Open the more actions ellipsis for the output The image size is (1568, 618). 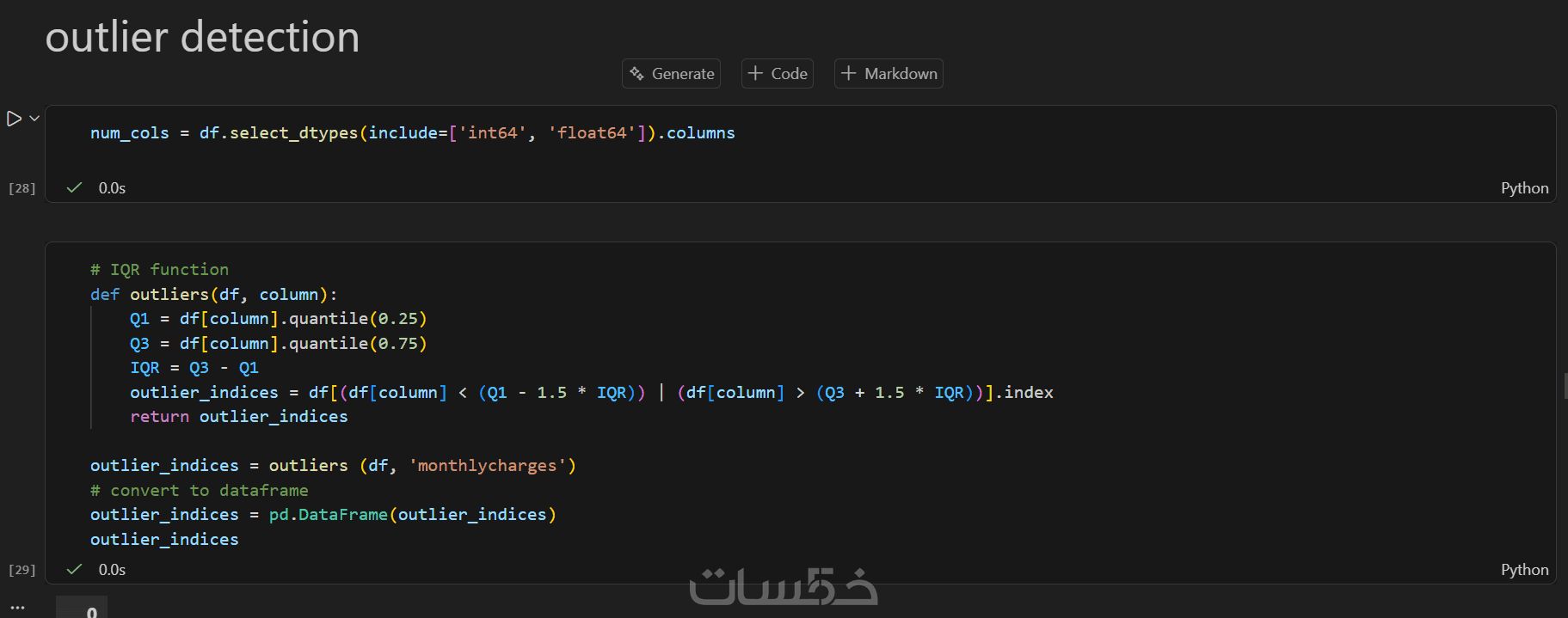pos(17,608)
